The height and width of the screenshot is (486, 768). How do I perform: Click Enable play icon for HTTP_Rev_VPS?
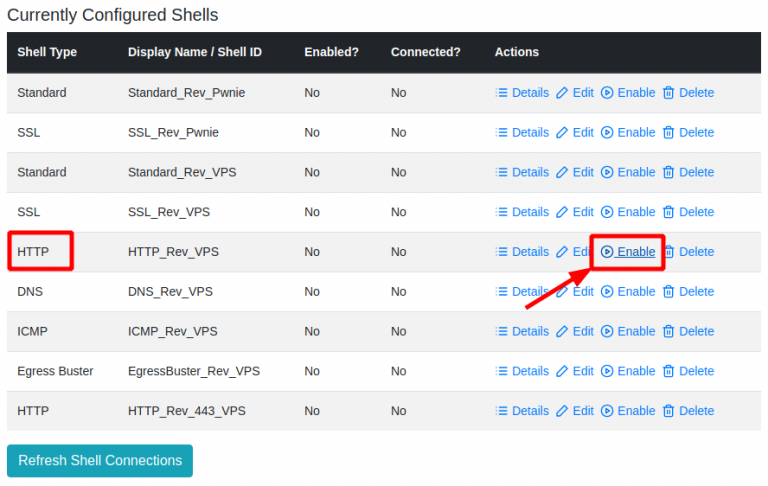point(607,252)
